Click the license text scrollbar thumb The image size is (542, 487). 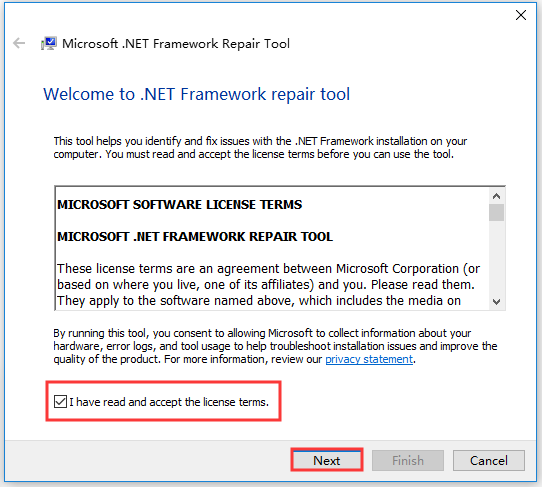tap(496, 212)
